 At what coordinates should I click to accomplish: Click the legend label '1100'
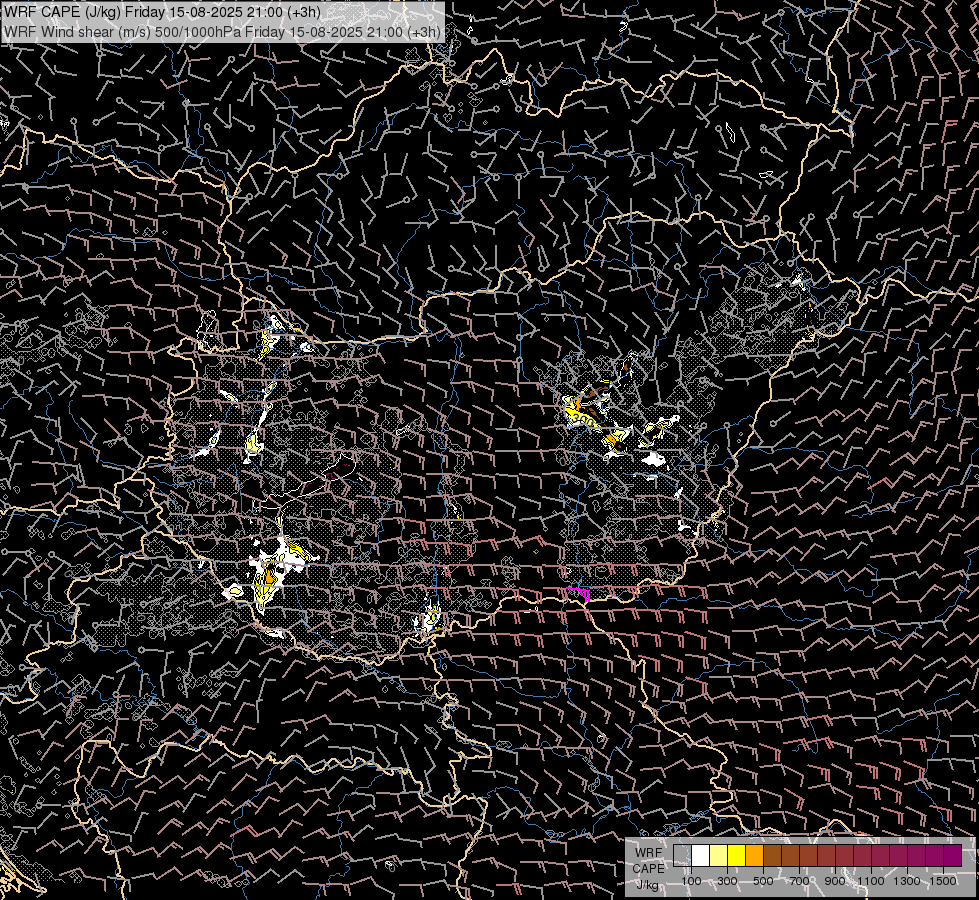click(871, 881)
